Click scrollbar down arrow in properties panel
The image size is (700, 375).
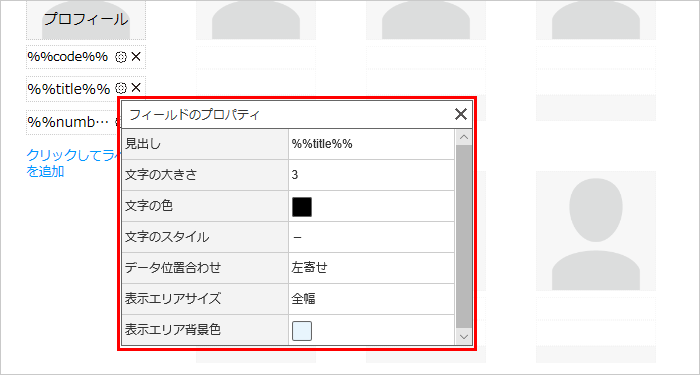point(463,337)
